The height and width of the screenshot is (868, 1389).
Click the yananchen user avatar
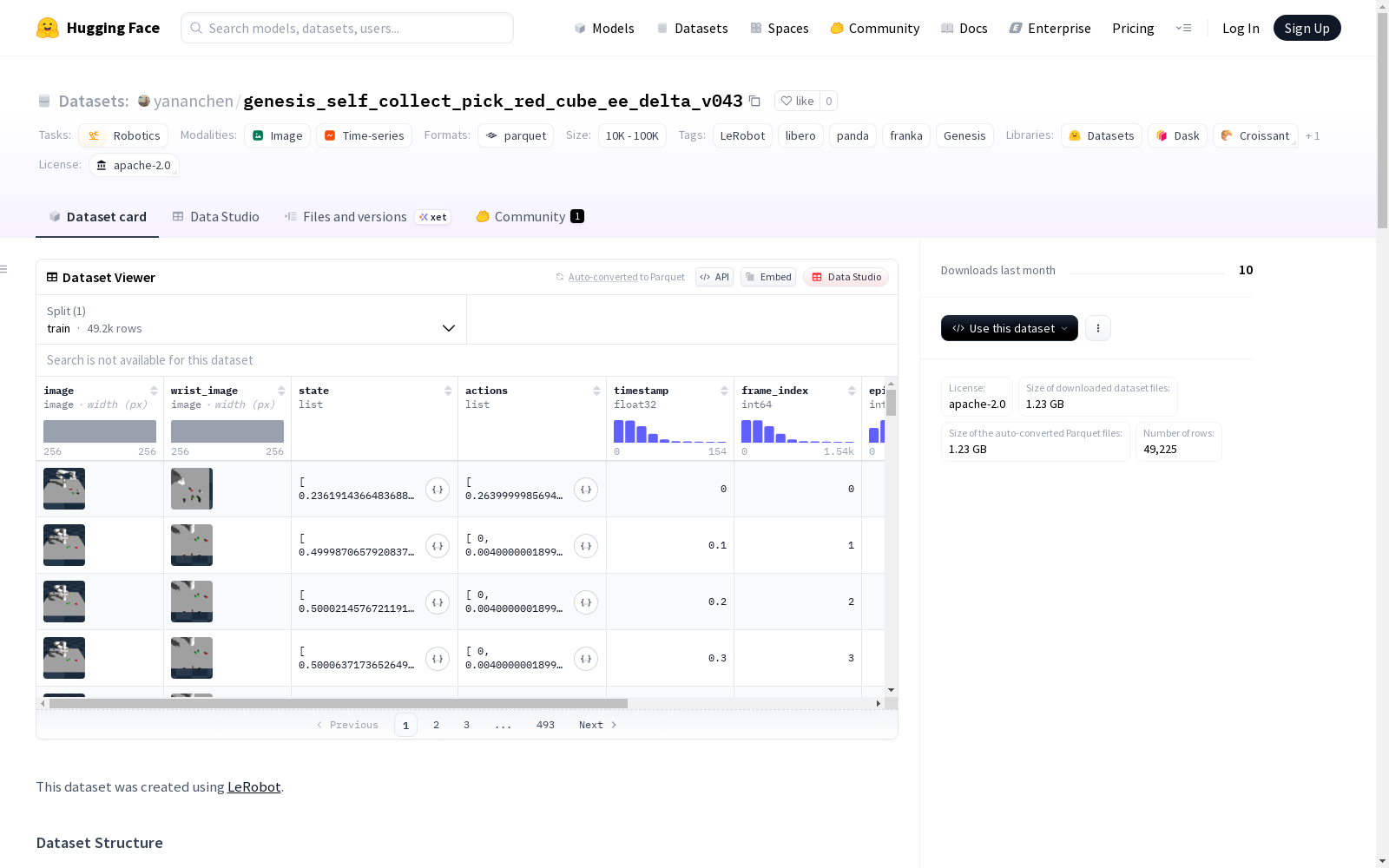(144, 101)
